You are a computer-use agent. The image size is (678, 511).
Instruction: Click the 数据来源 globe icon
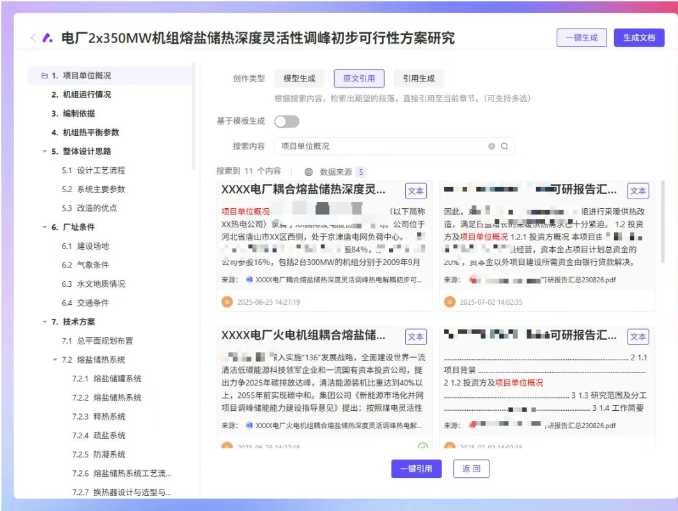(309, 172)
